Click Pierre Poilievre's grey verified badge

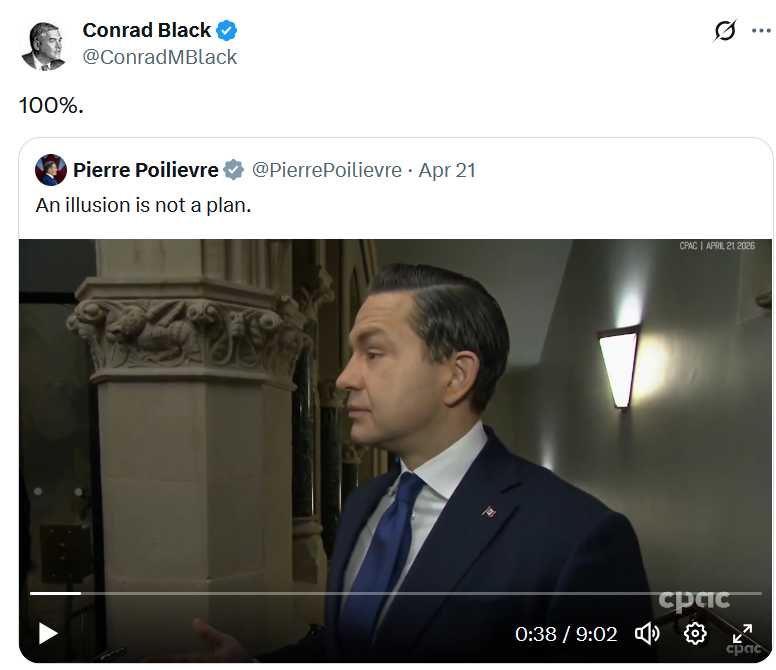pos(233,170)
